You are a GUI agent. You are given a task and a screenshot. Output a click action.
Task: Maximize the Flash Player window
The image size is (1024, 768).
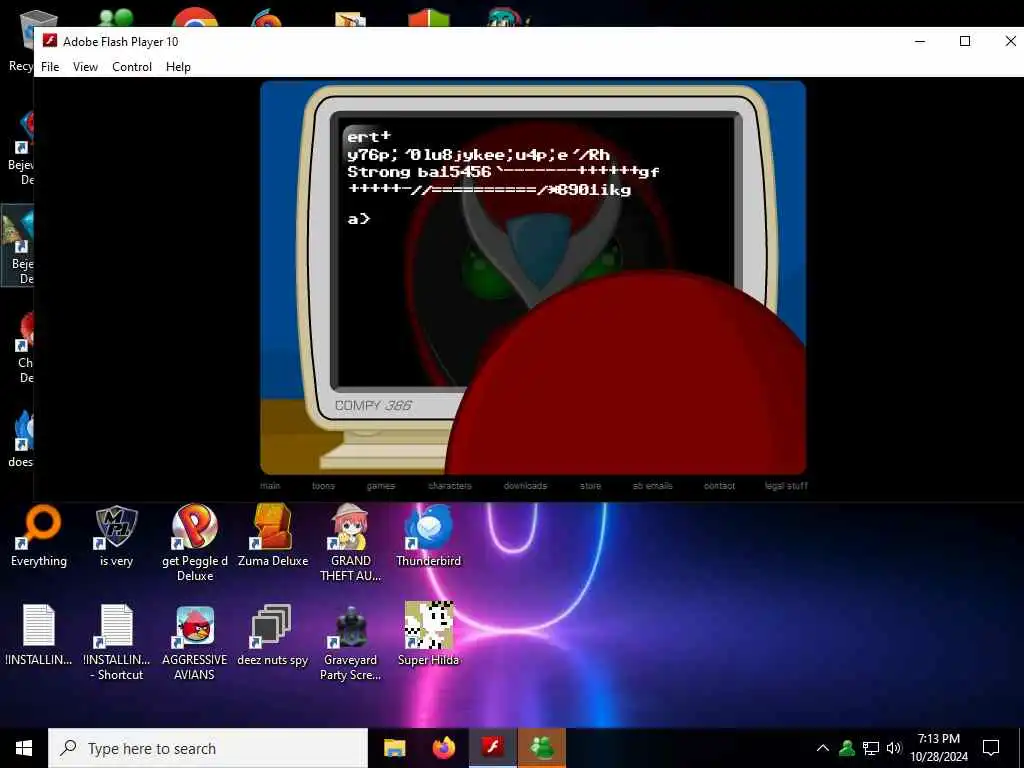(x=965, y=41)
